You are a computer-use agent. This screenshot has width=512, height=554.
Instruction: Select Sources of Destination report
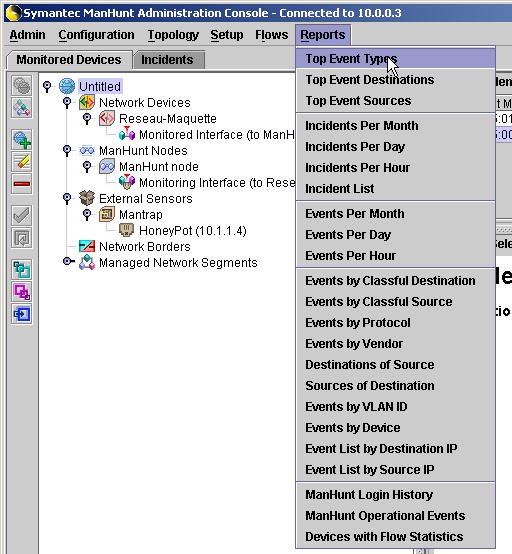pyautogui.click(x=395, y=385)
